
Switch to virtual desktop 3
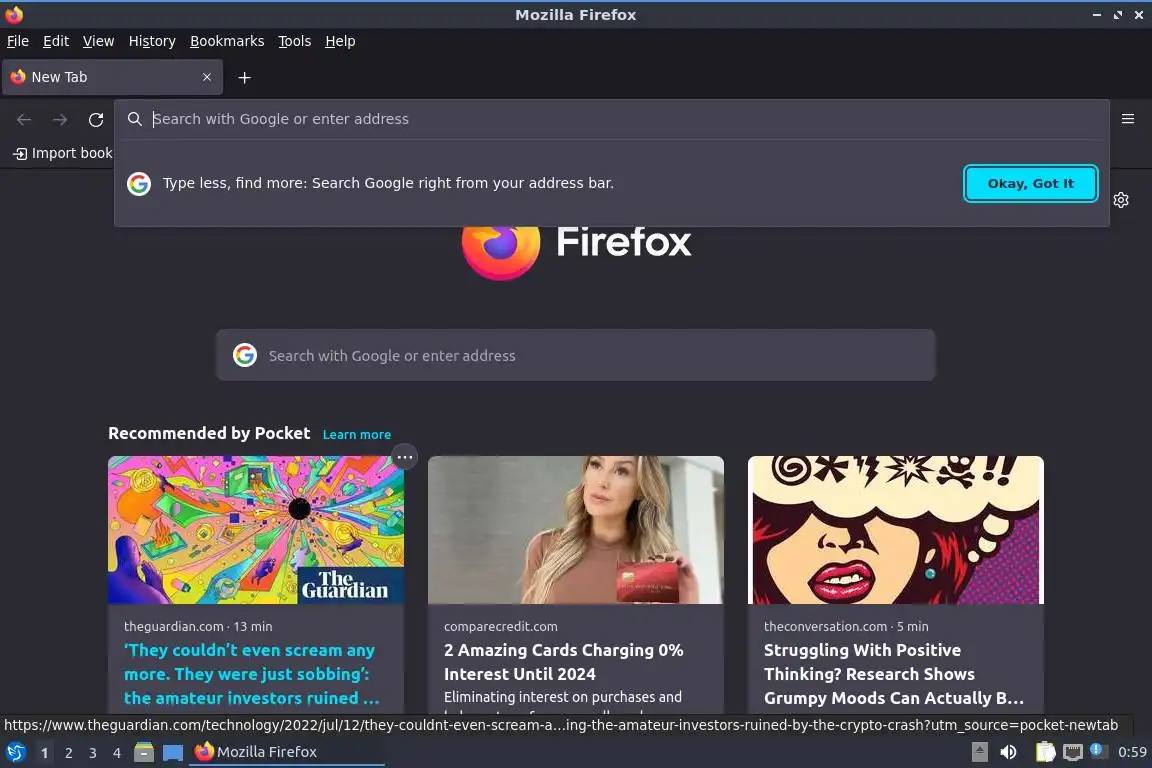[x=93, y=753]
